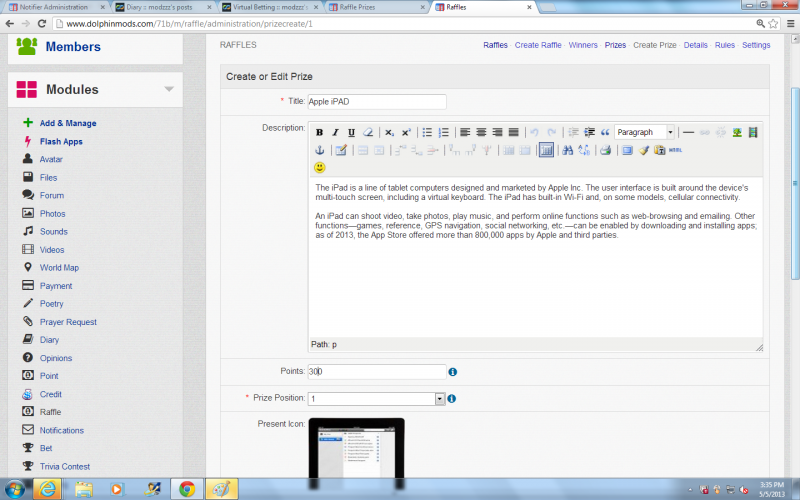This screenshot has width=800, height=500.
Task: Collapse the Modules menu arrow
Action: pos(169,89)
